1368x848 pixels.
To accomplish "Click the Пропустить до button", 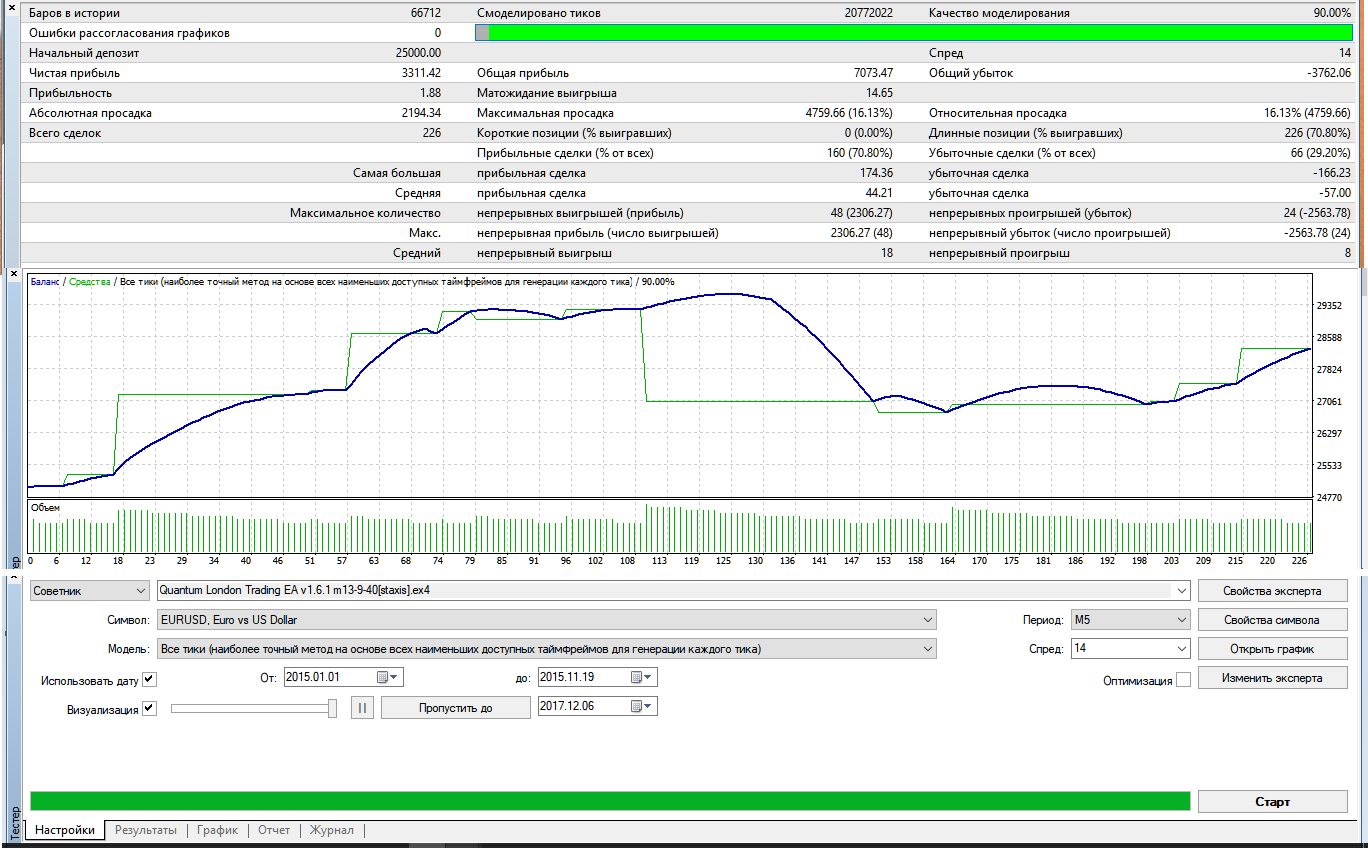I will [455, 708].
